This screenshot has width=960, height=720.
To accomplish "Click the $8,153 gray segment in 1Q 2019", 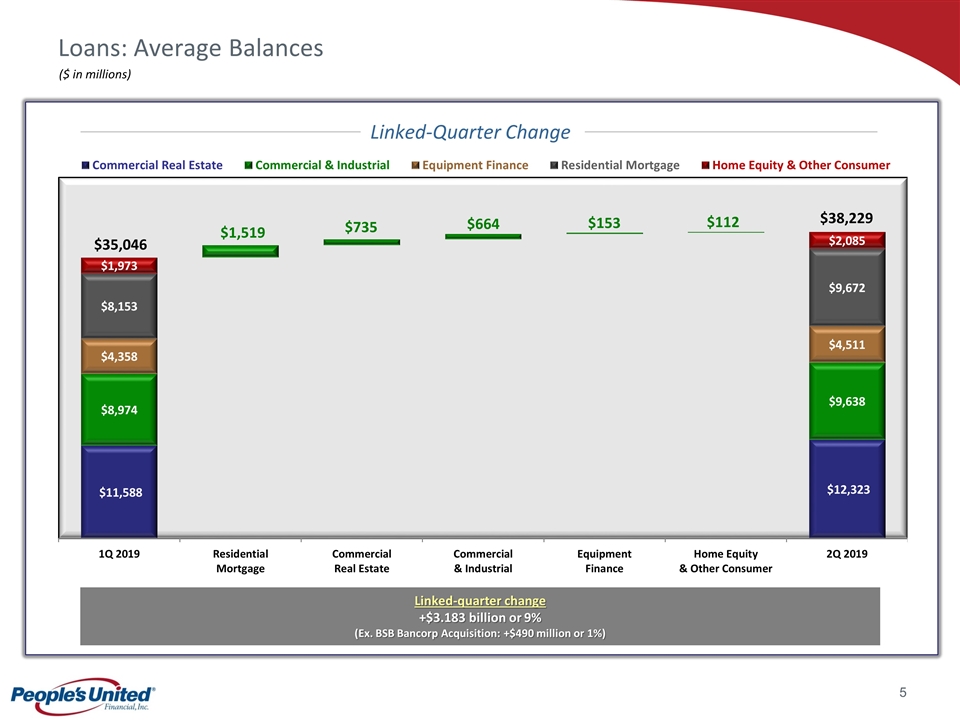I will tap(119, 306).
